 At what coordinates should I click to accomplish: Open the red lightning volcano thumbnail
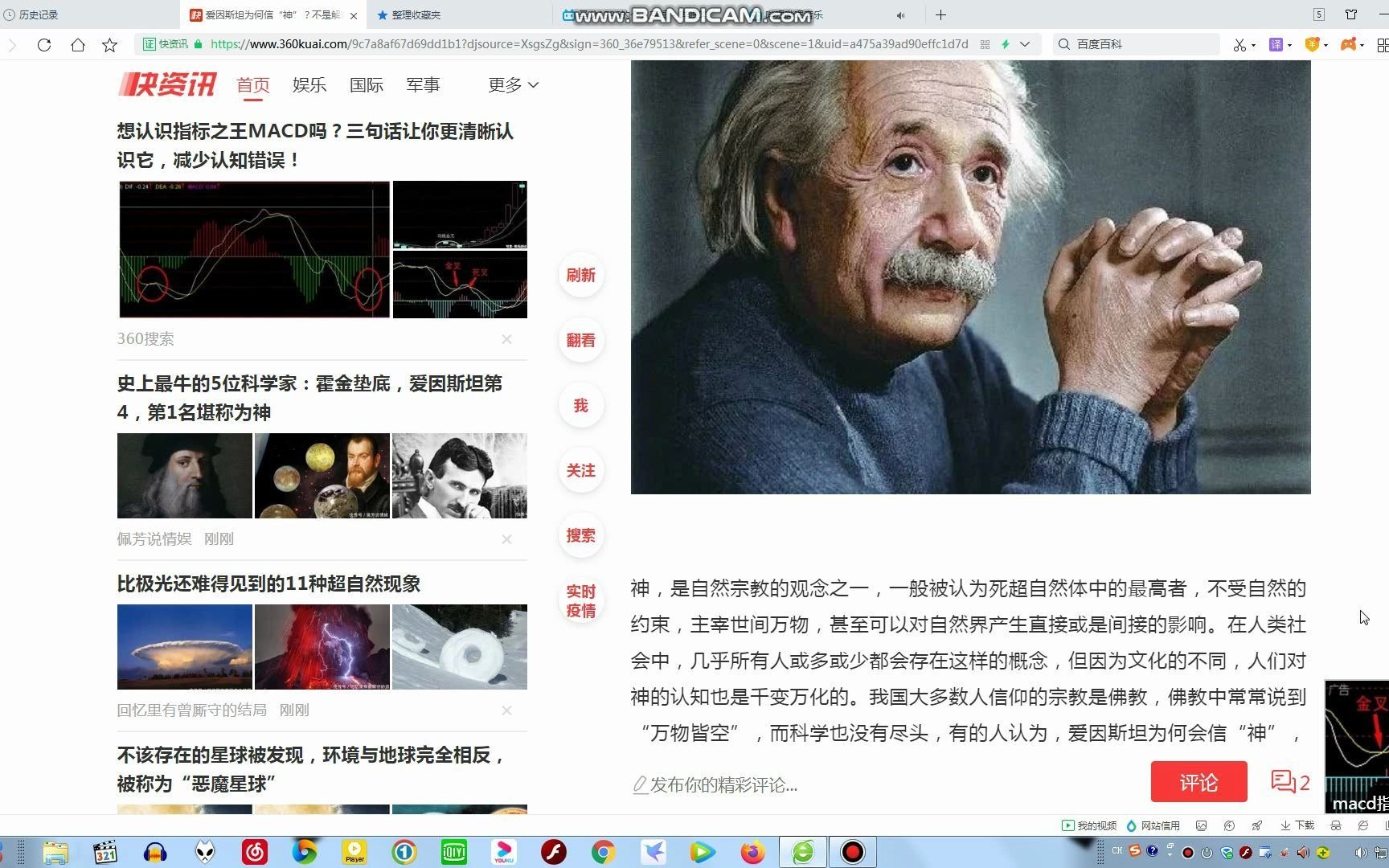(x=322, y=647)
